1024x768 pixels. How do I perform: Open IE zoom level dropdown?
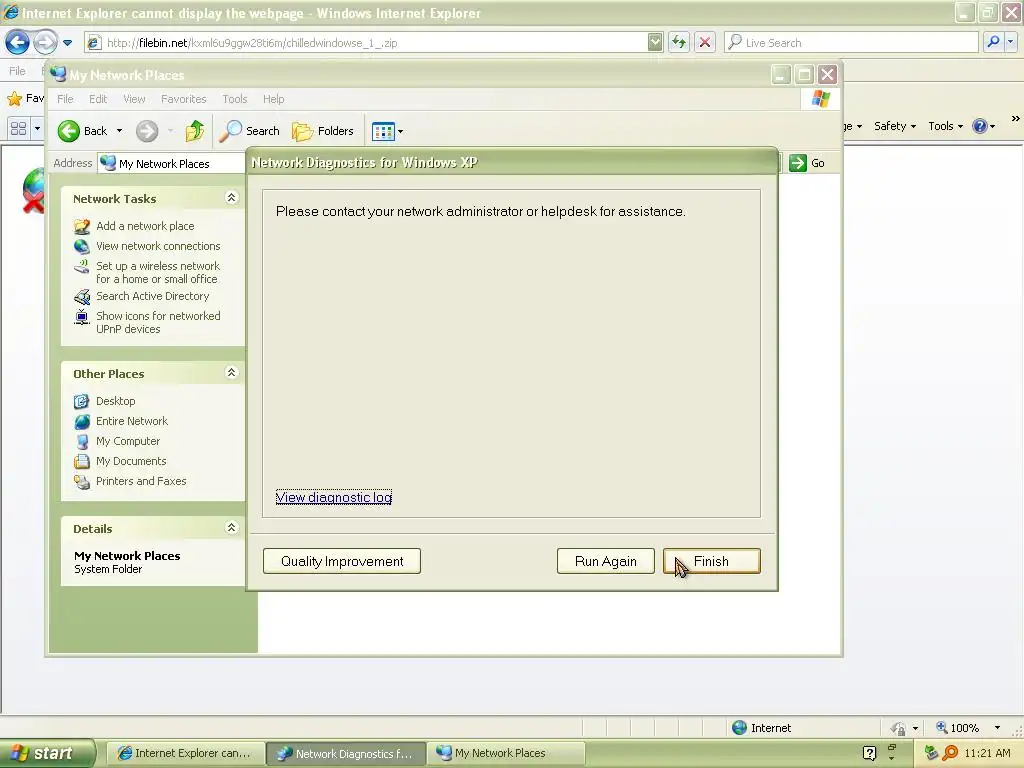(997, 728)
